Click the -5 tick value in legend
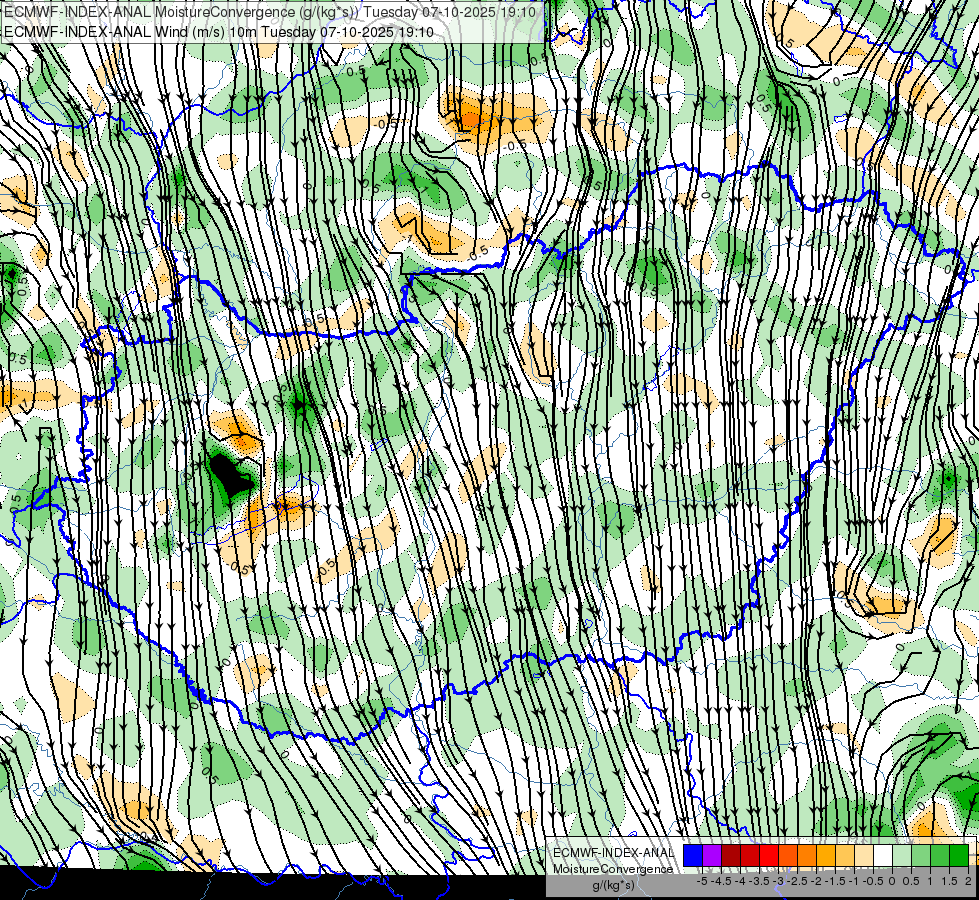This screenshot has height=900, width=979. click(x=702, y=881)
